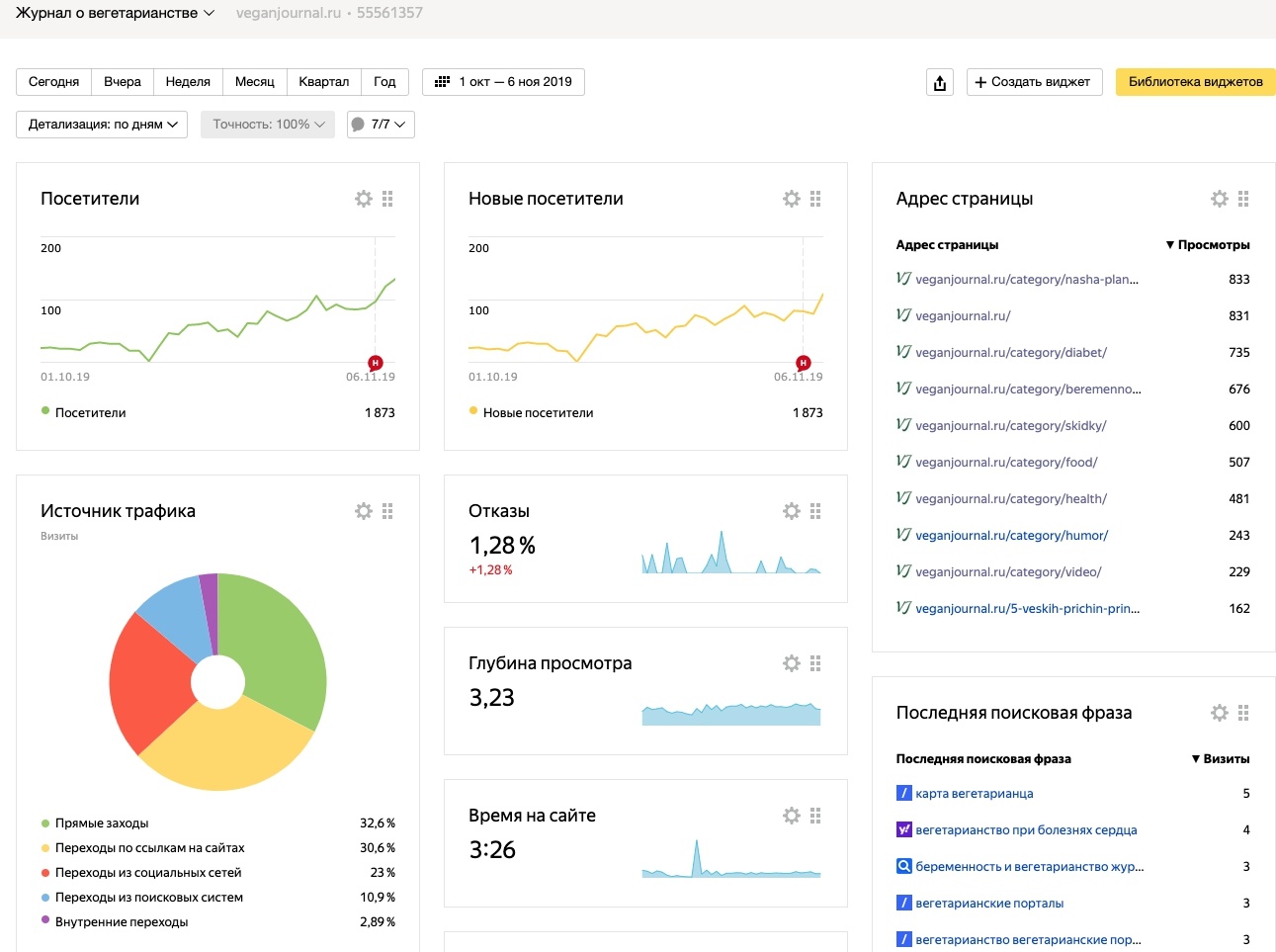Open settings gear of Посетители widget
This screenshot has width=1276, height=952.
tap(364, 199)
